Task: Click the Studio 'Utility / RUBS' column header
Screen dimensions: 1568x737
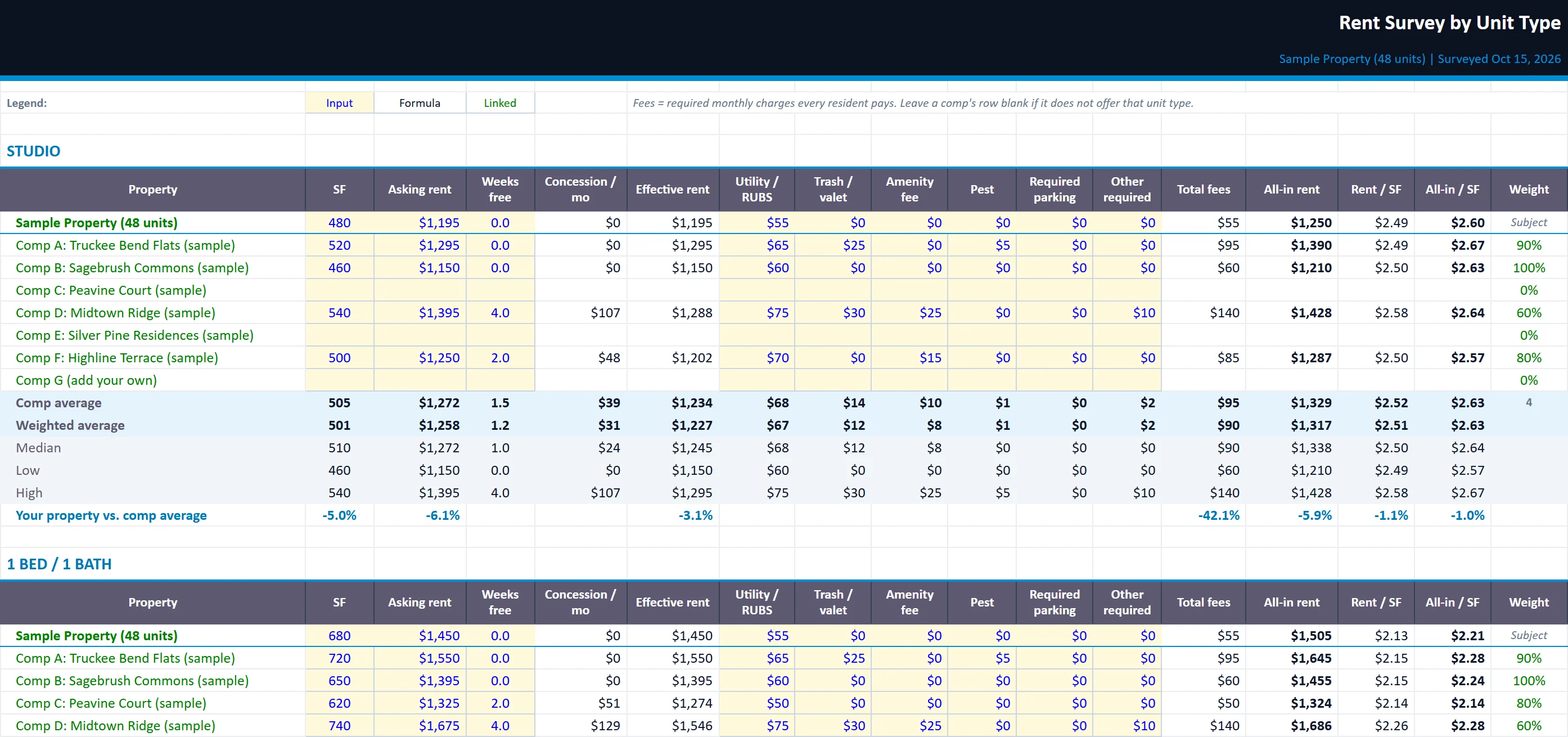Action: coord(756,190)
